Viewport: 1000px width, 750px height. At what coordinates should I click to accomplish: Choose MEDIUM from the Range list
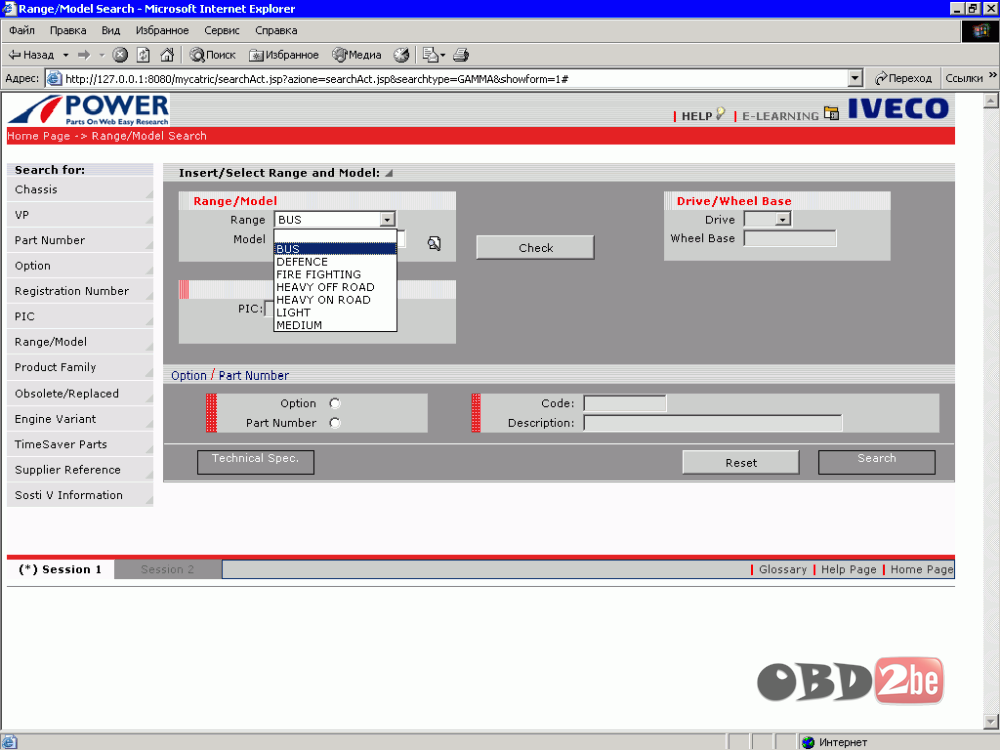pyautogui.click(x=335, y=325)
